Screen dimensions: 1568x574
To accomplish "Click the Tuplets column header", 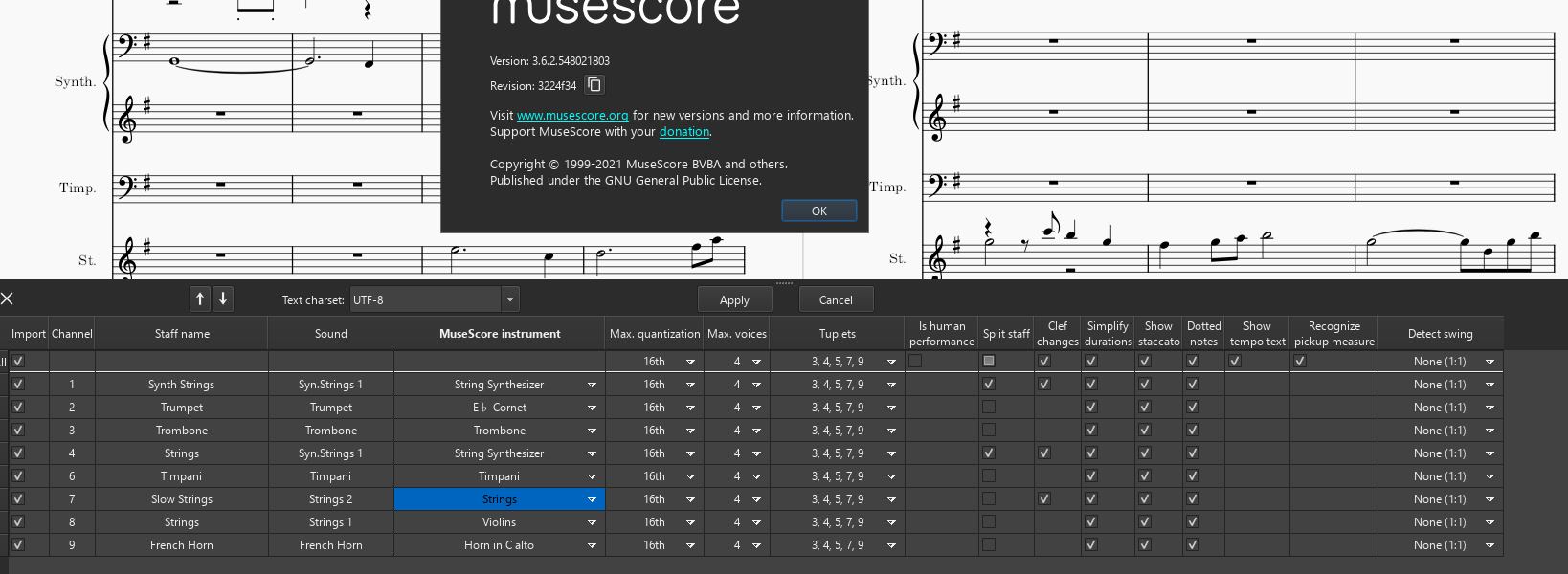I will click(838, 334).
